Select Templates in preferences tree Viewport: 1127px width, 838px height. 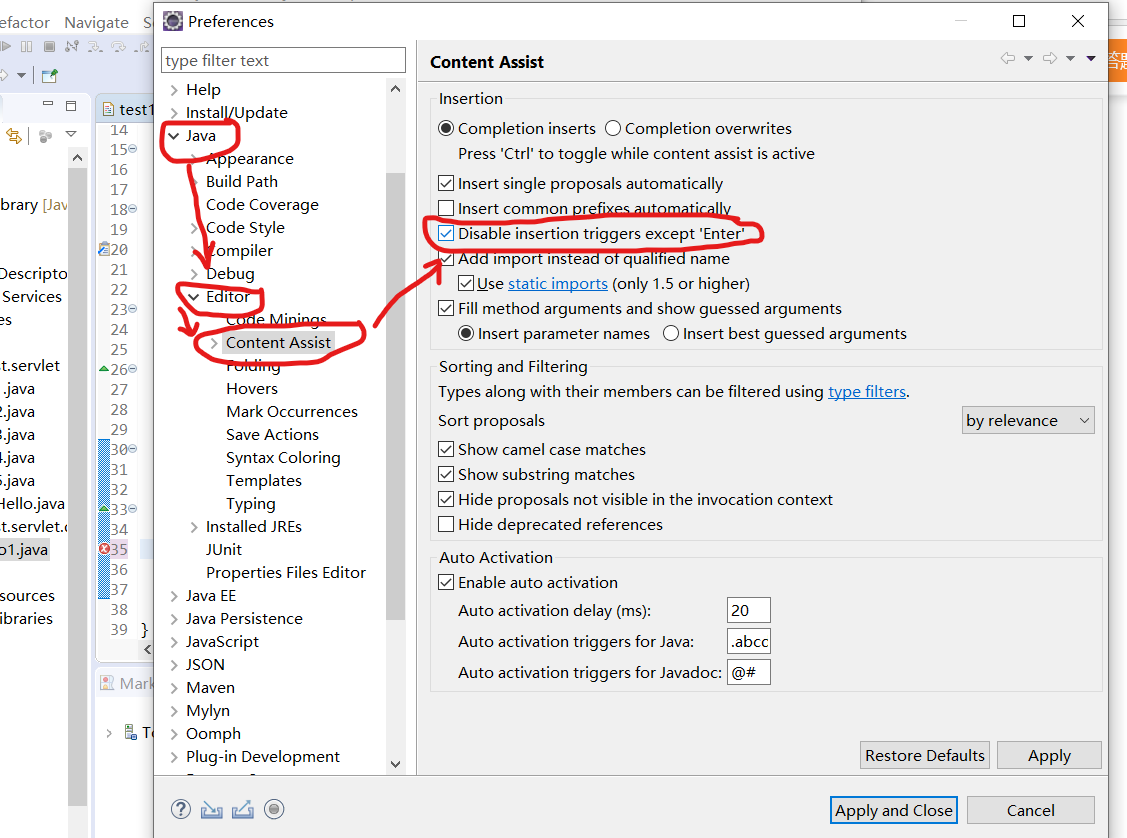pos(264,481)
